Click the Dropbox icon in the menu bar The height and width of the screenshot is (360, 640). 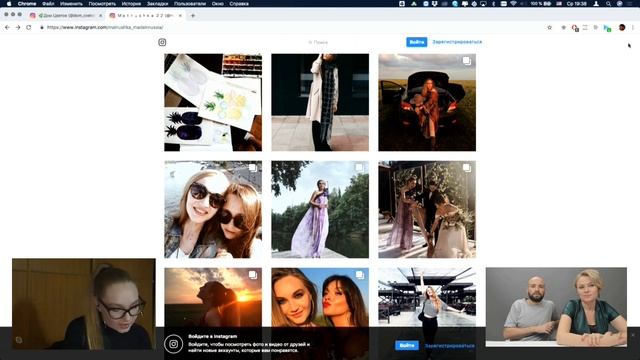[x=434, y=4]
